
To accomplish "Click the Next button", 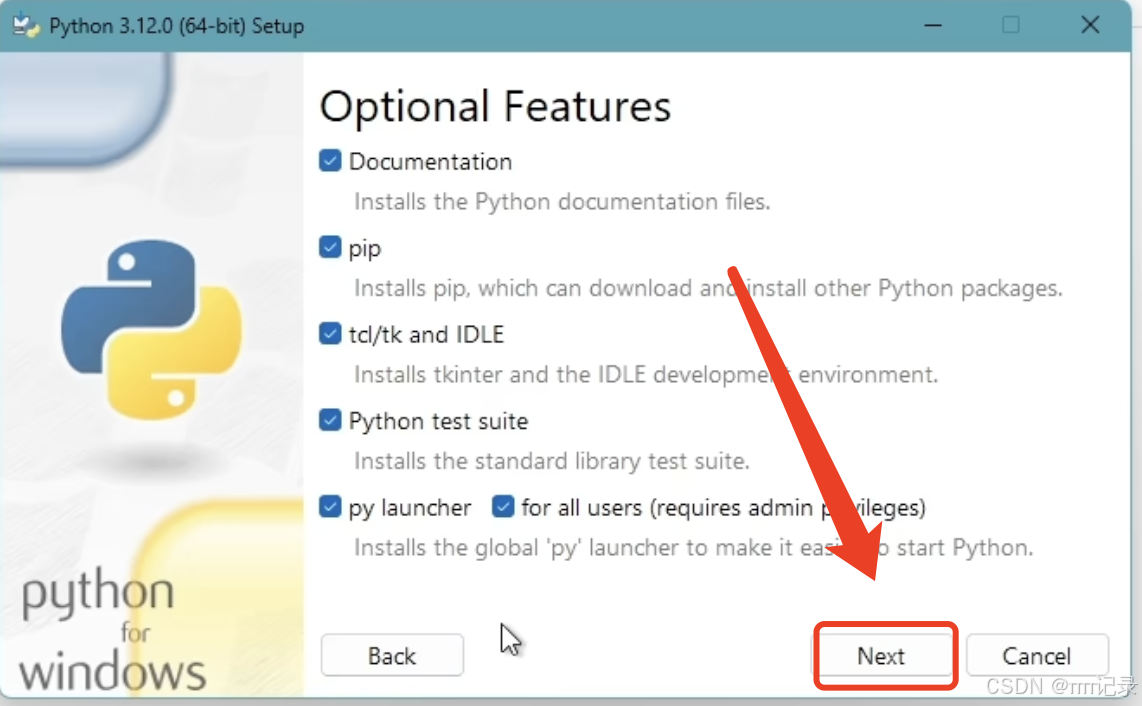I will (x=881, y=656).
